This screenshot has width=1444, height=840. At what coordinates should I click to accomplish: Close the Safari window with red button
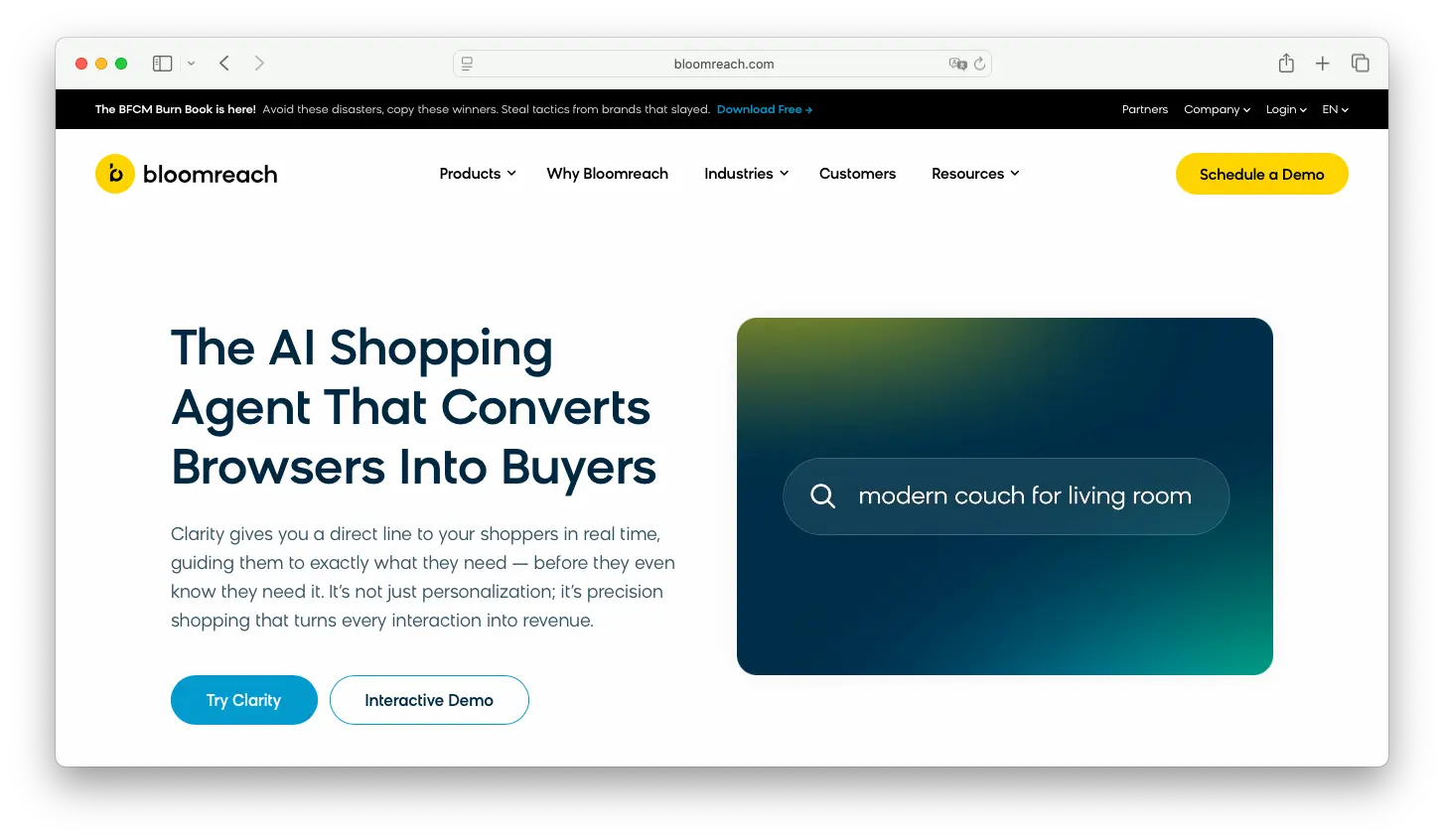[81, 64]
